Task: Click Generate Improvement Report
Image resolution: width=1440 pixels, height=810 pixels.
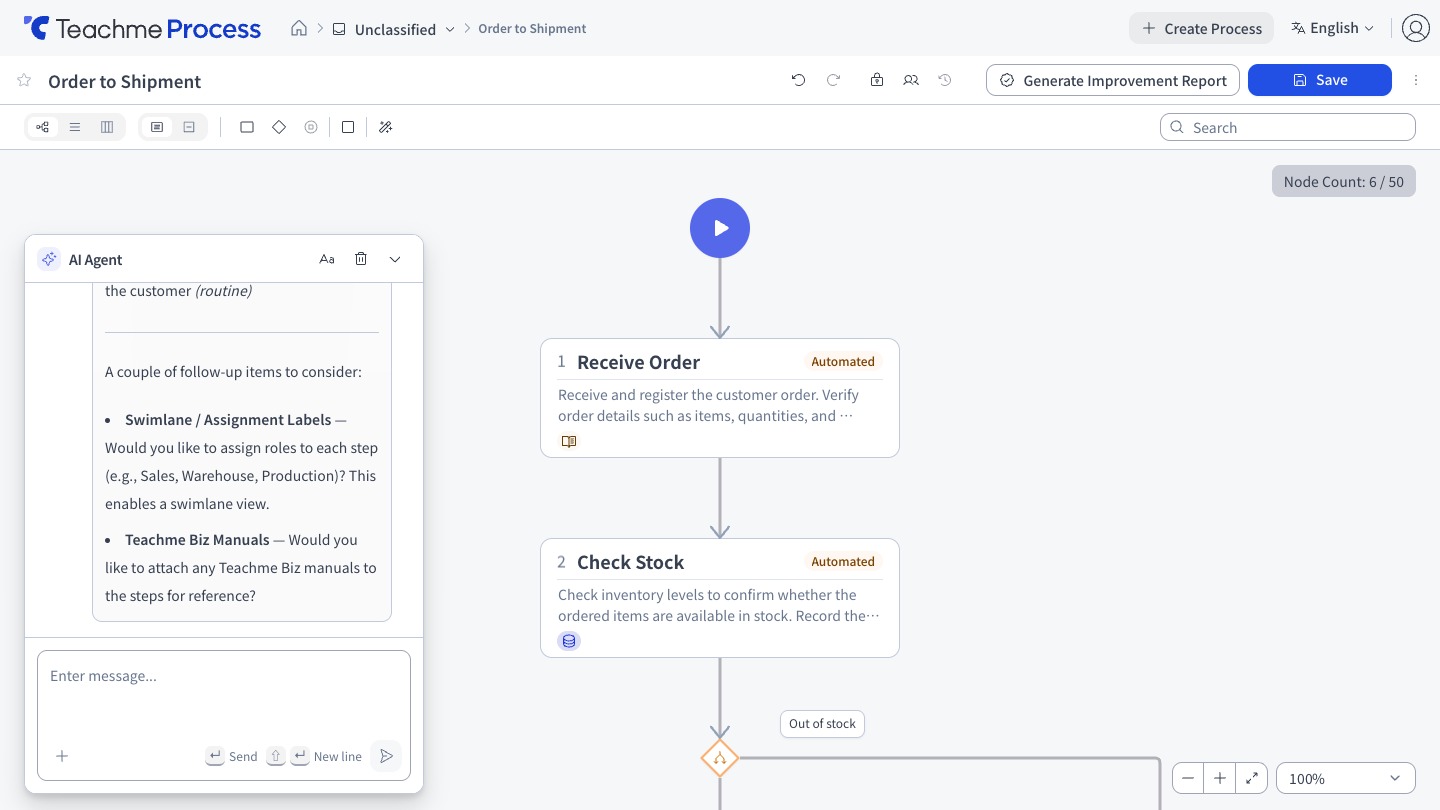Action: 1113,80
